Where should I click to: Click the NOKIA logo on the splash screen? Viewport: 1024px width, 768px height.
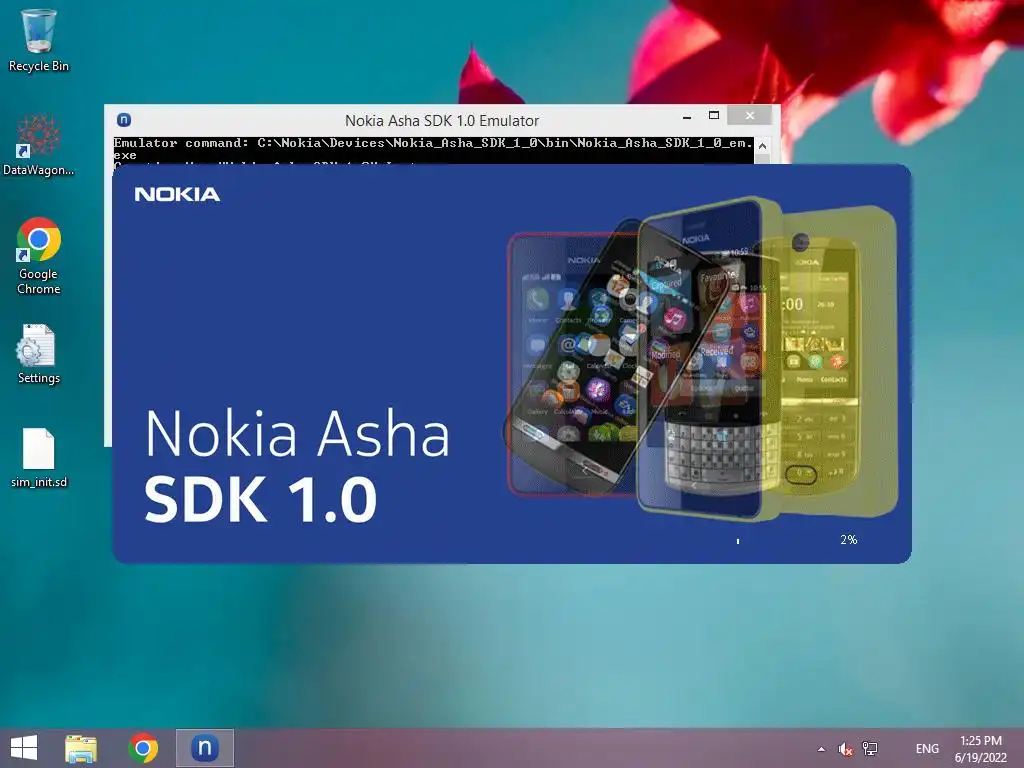177,194
